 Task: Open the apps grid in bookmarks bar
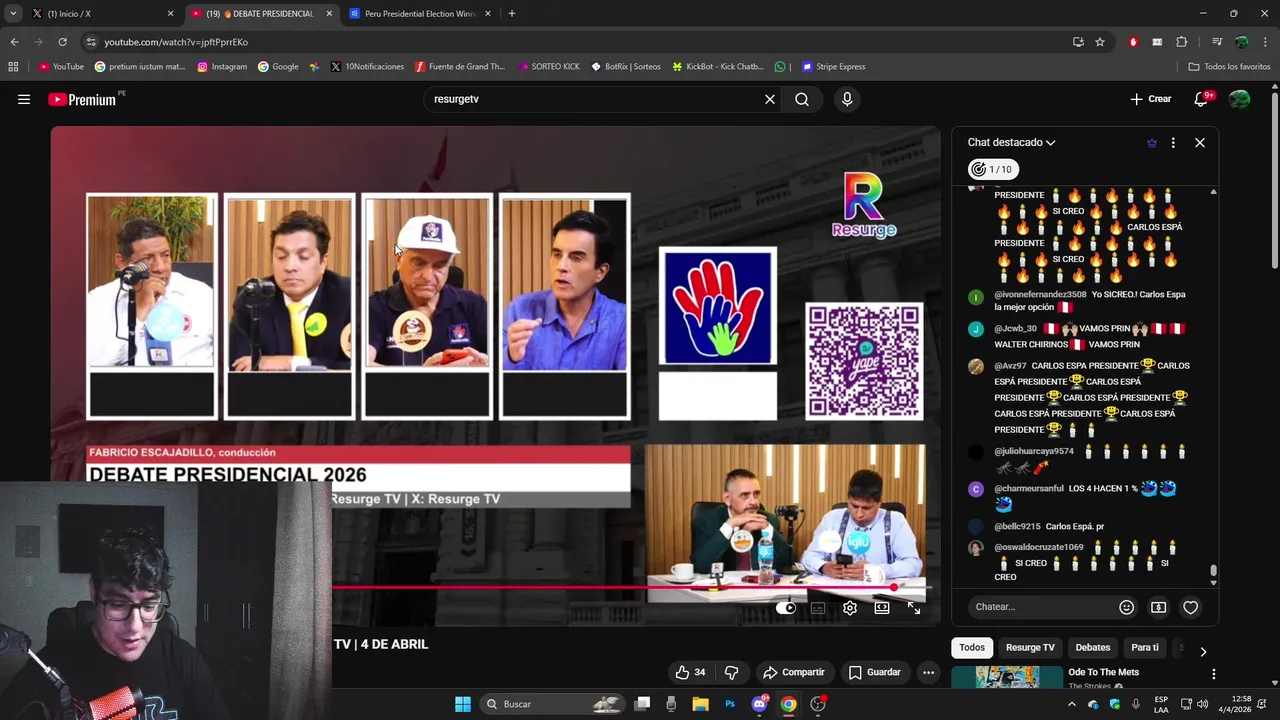click(x=13, y=67)
